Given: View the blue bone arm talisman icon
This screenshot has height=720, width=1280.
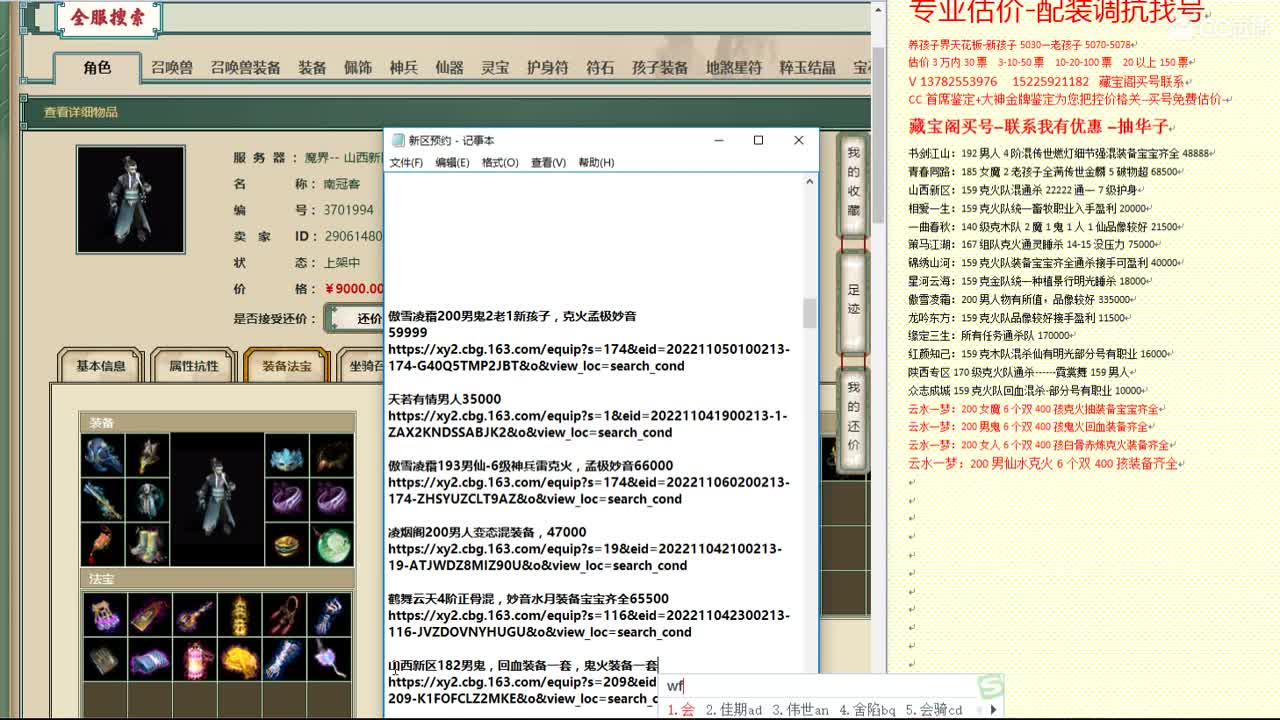Looking at the screenshot, I should pos(286,659).
